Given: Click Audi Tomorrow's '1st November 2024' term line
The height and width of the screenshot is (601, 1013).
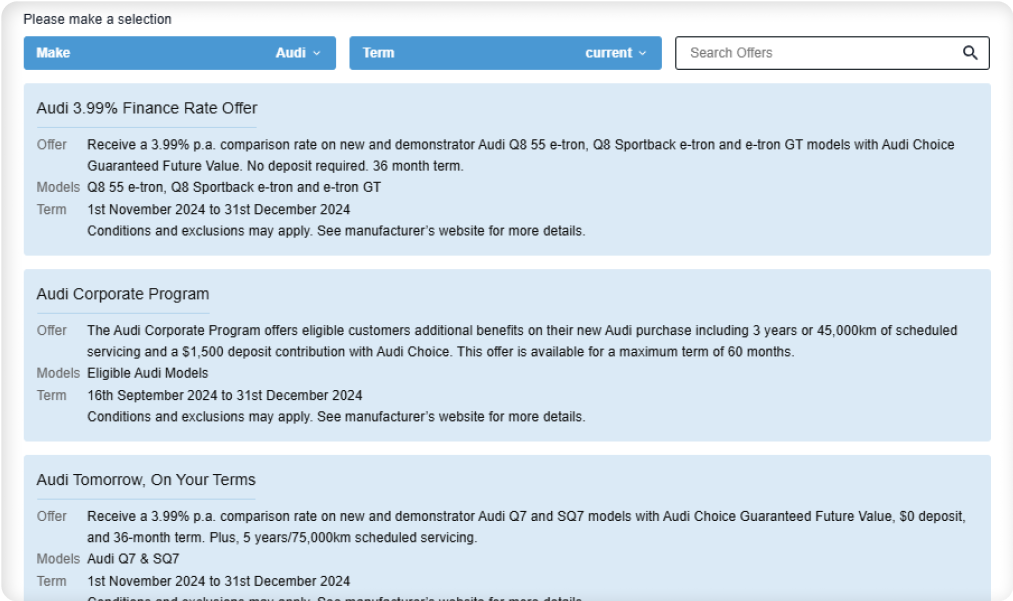Looking at the screenshot, I should point(218,582).
